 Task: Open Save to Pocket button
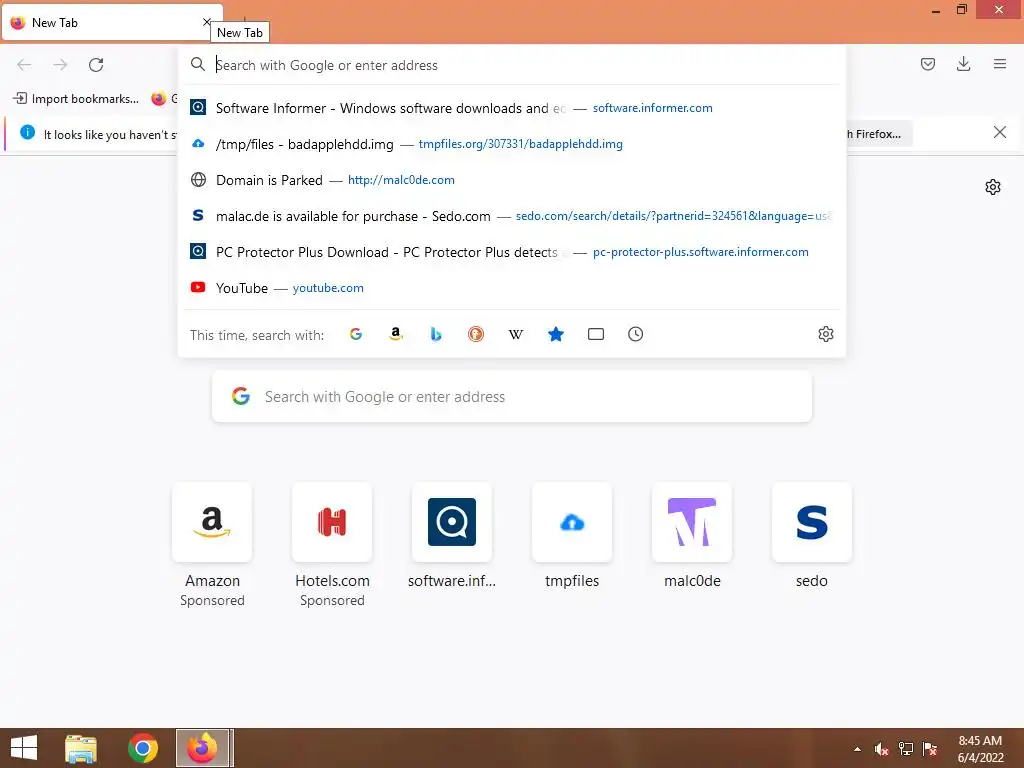pos(927,64)
